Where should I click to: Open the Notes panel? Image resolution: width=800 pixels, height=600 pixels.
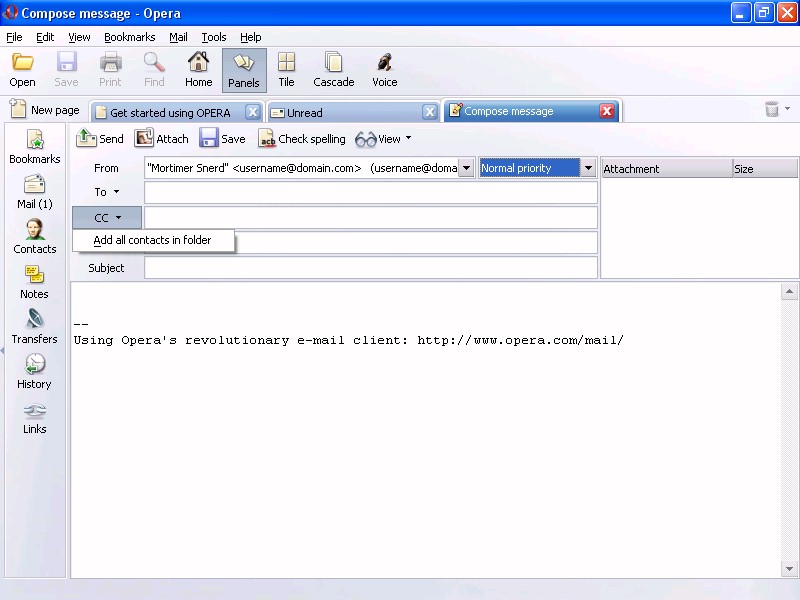point(35,282)
